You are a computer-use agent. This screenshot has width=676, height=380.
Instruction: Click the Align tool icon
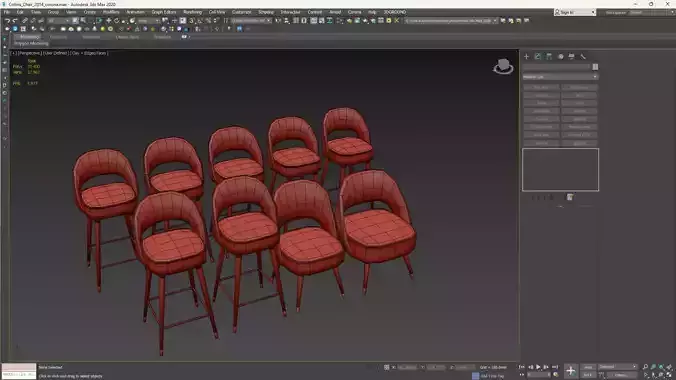(x=286, y=20)
